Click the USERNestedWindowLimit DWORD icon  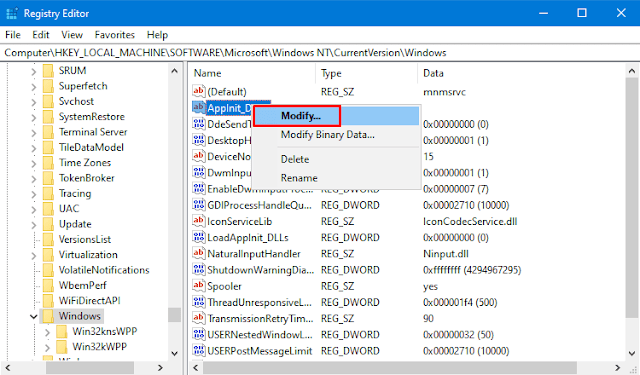pos(199,334)
